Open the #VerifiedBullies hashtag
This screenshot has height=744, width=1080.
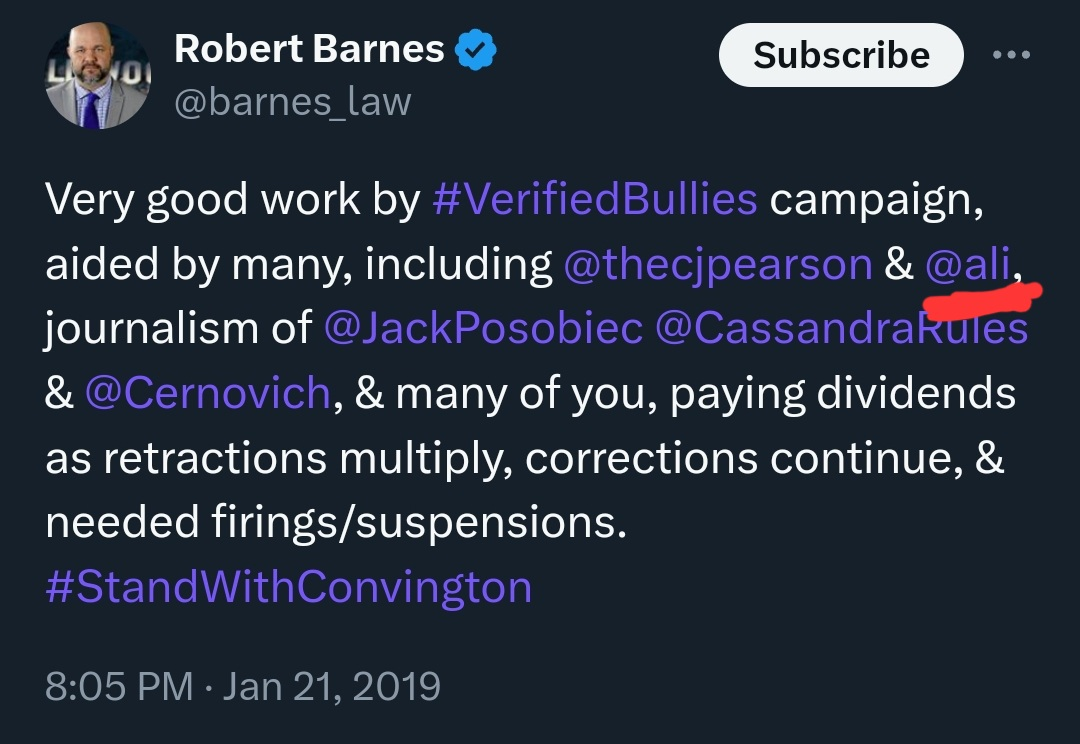point(595,199)
